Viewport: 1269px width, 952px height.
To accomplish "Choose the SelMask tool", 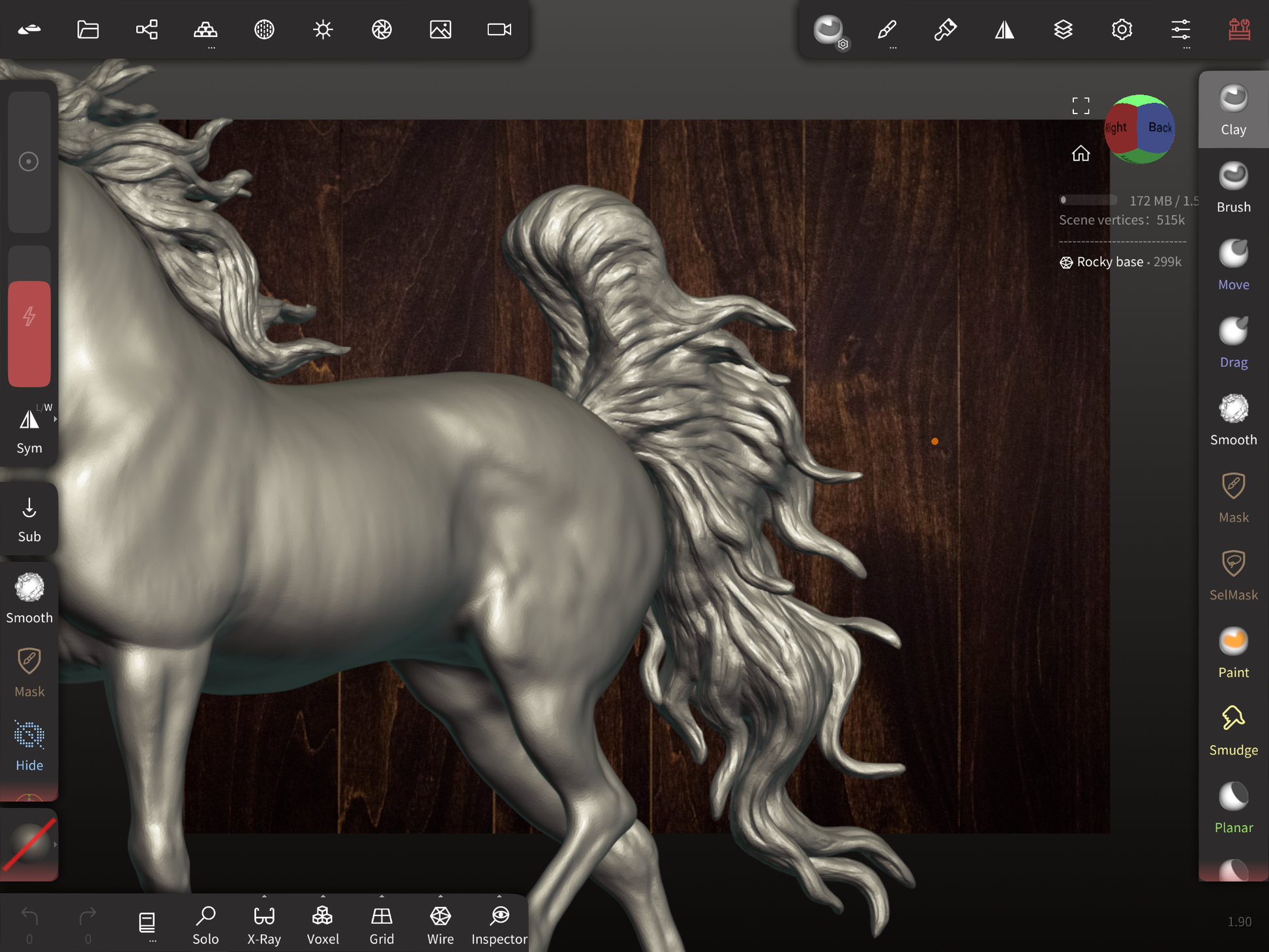I will tap(1232, 575).
